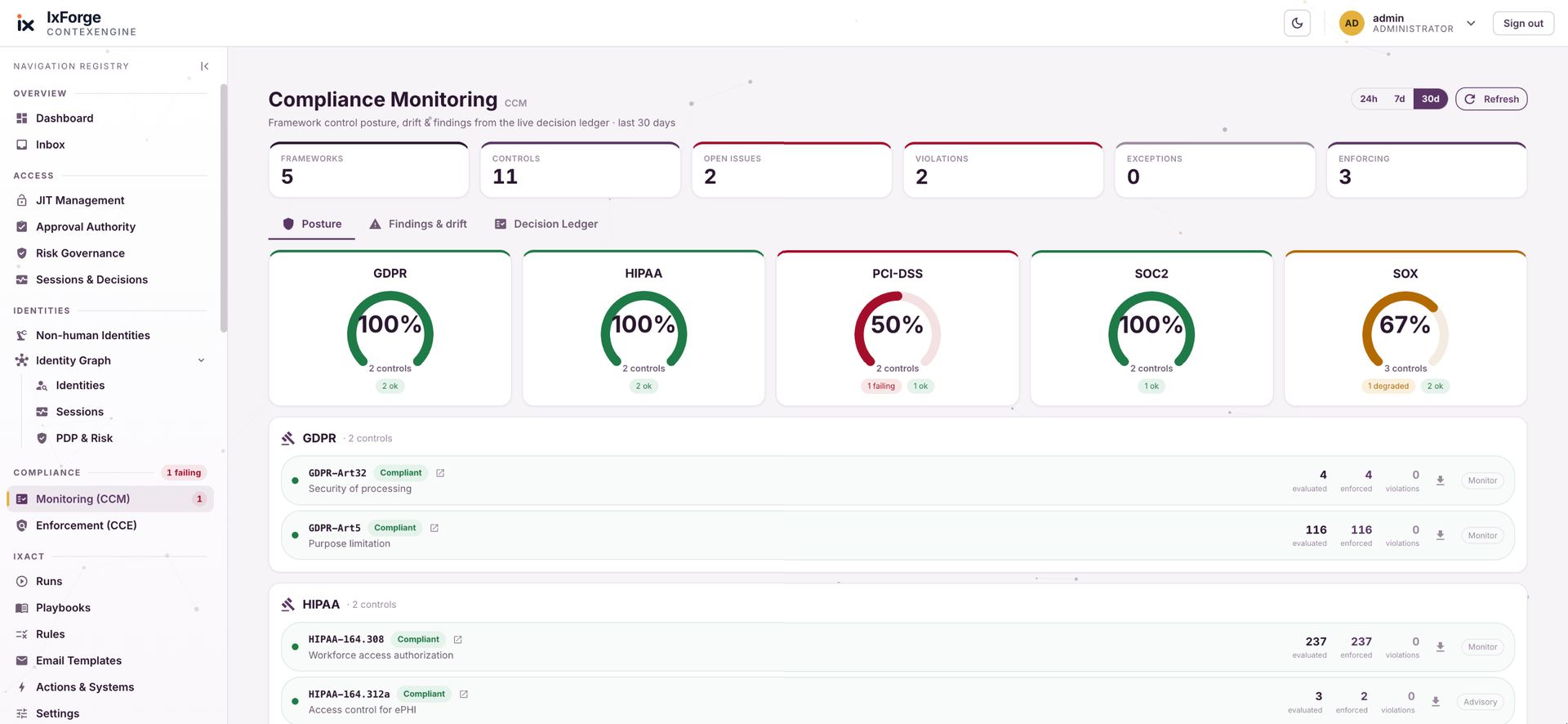Open external link for GDPR-Art5 control

pyautogui.click(x=434, y=528)
